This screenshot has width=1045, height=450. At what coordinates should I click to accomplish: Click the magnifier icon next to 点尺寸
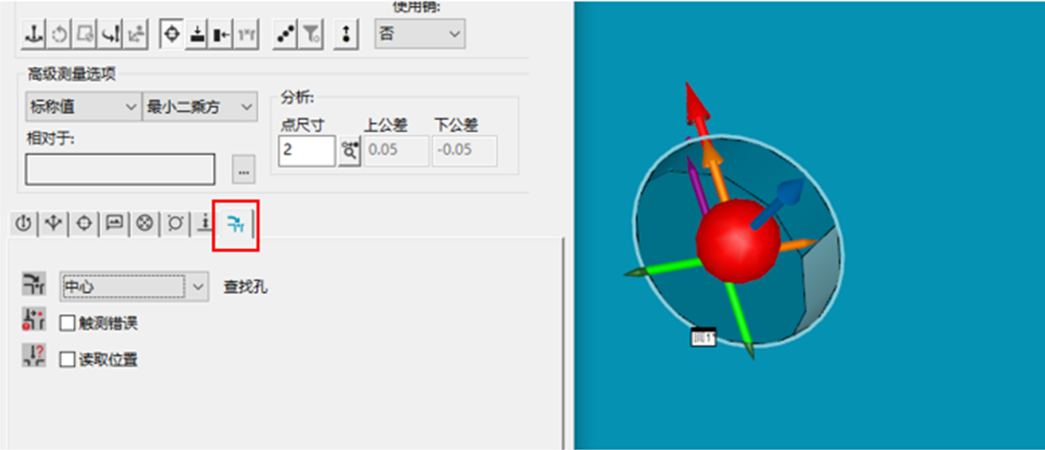[x=349, y=151]
